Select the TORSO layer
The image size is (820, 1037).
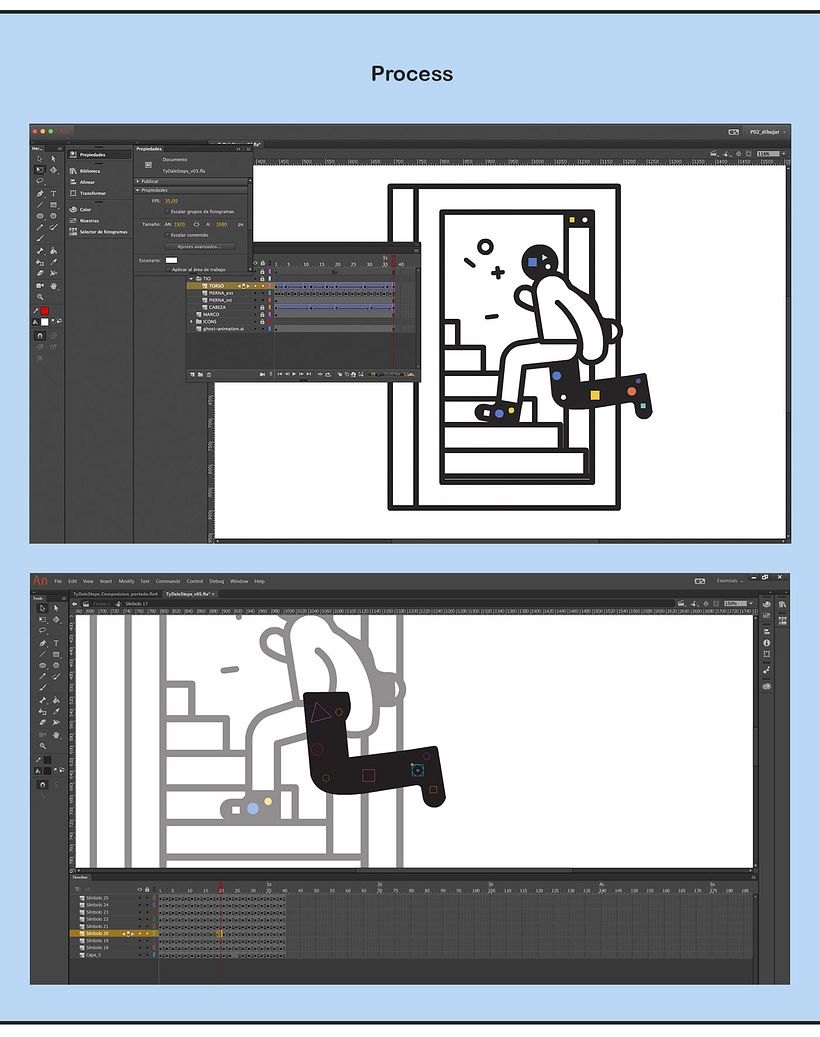coord(231,286)
